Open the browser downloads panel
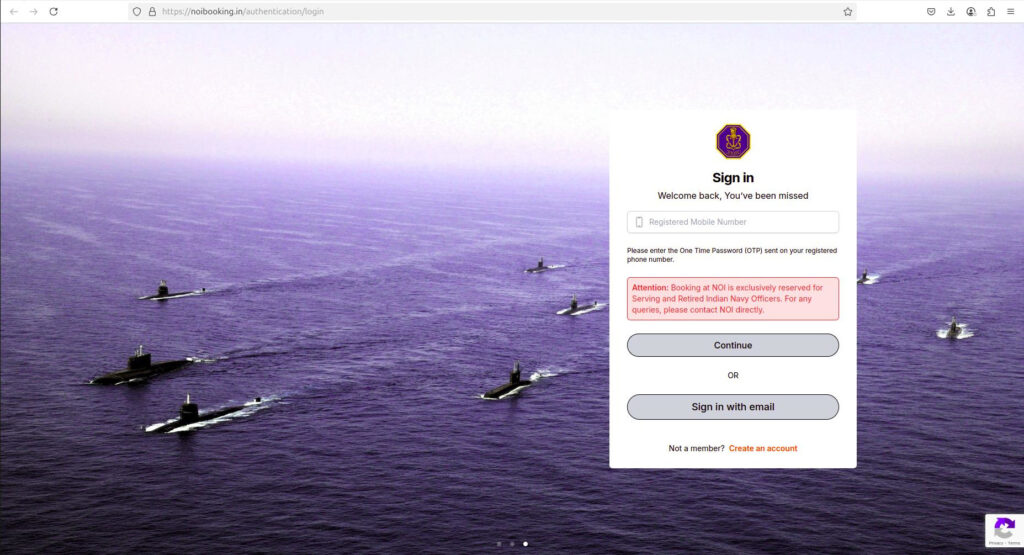Screen dimensions: 1024x555 click(951, 11)
